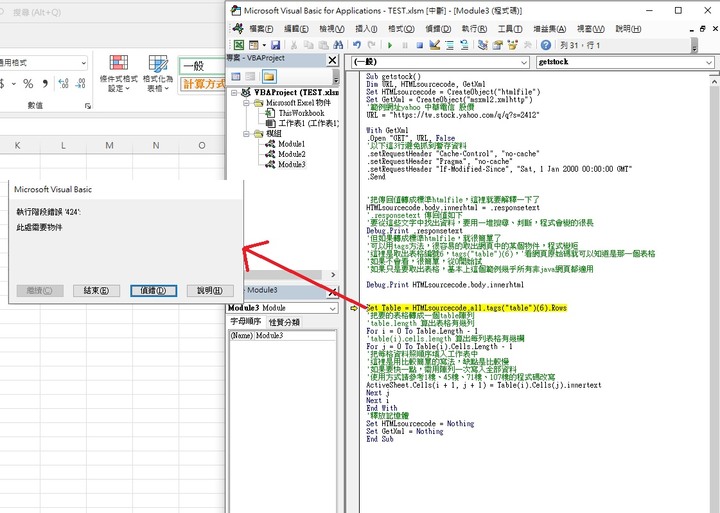The height and width of the screenshot is (513, 720).
Task: Reset execution with the blue stop icon
Action: click(419, 45)
